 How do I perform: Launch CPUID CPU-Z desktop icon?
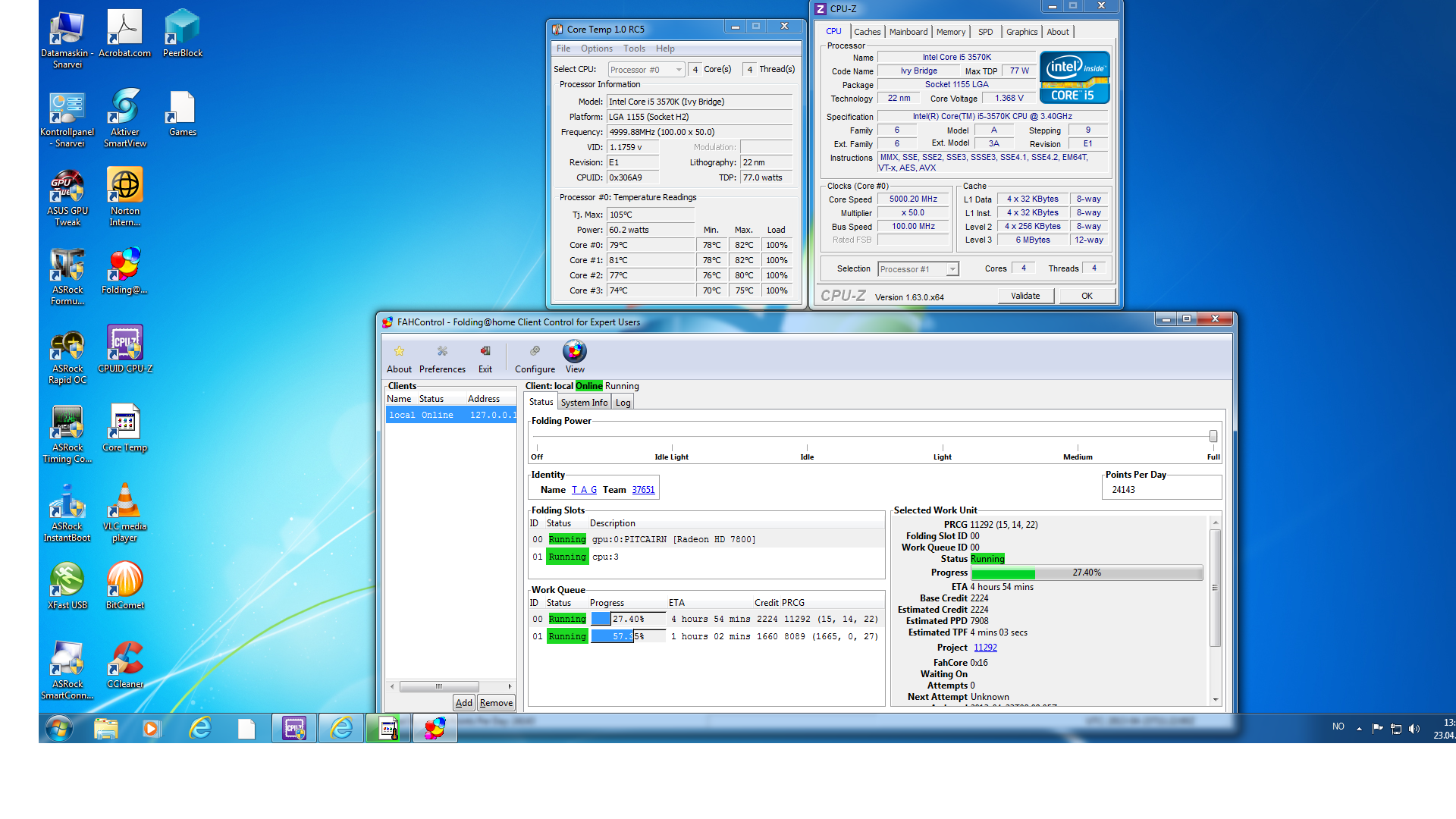coord(125,350)
